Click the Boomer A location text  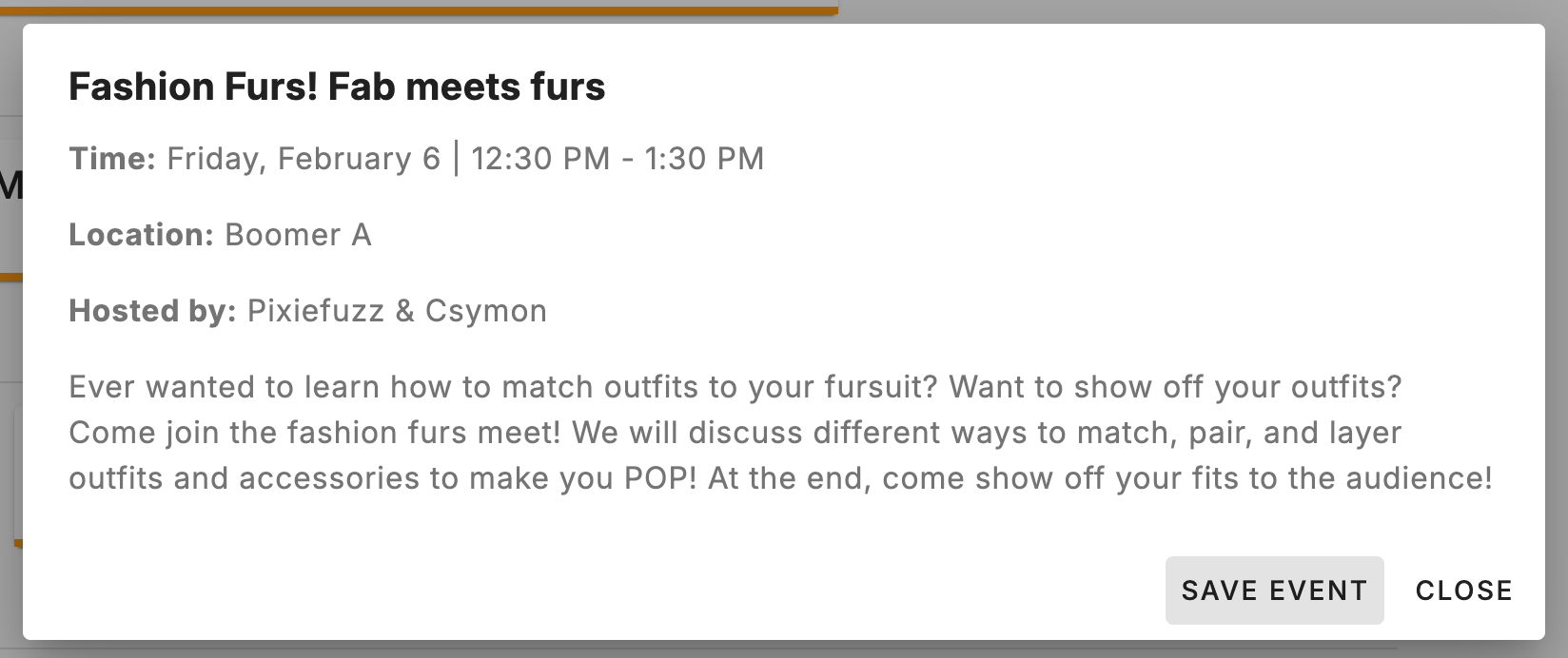pos(298,235)
